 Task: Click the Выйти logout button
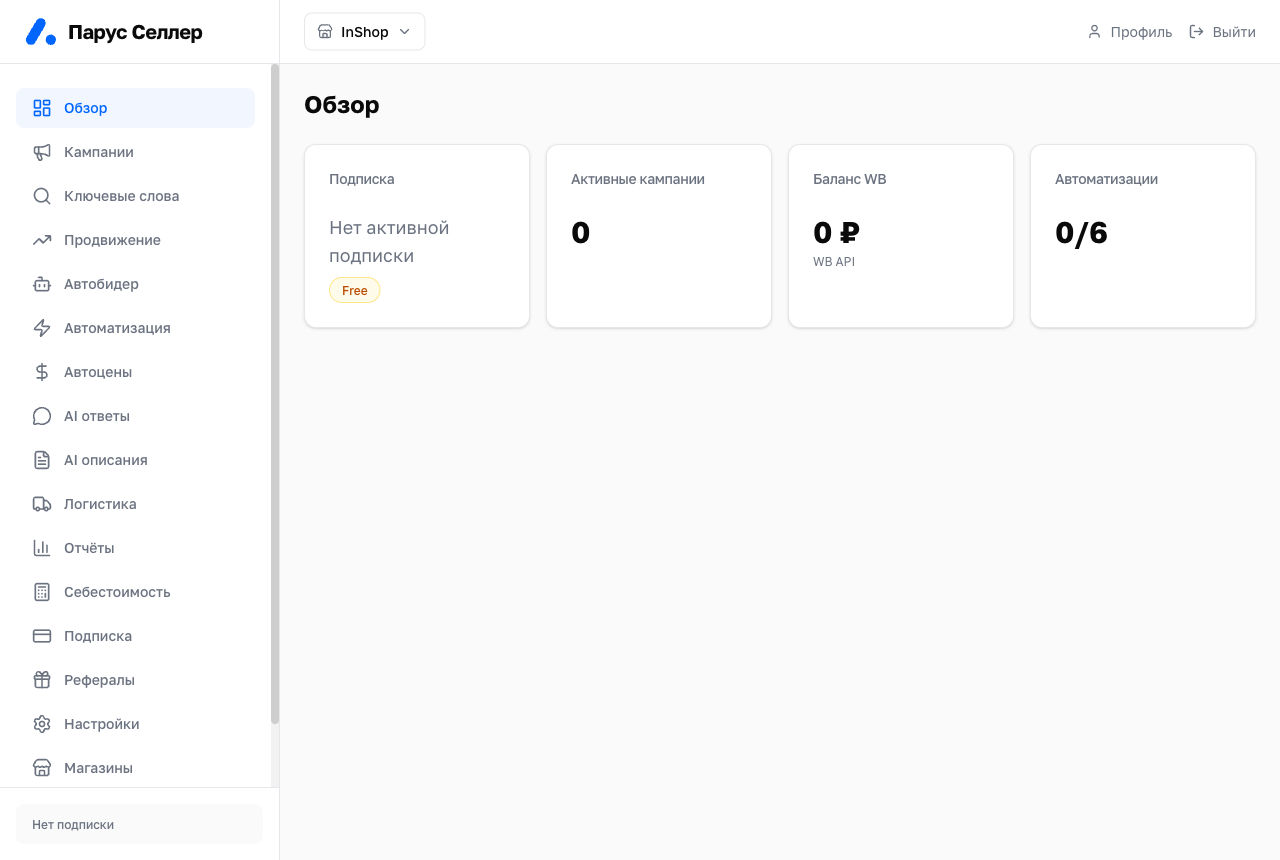[x=1222, y=32]
